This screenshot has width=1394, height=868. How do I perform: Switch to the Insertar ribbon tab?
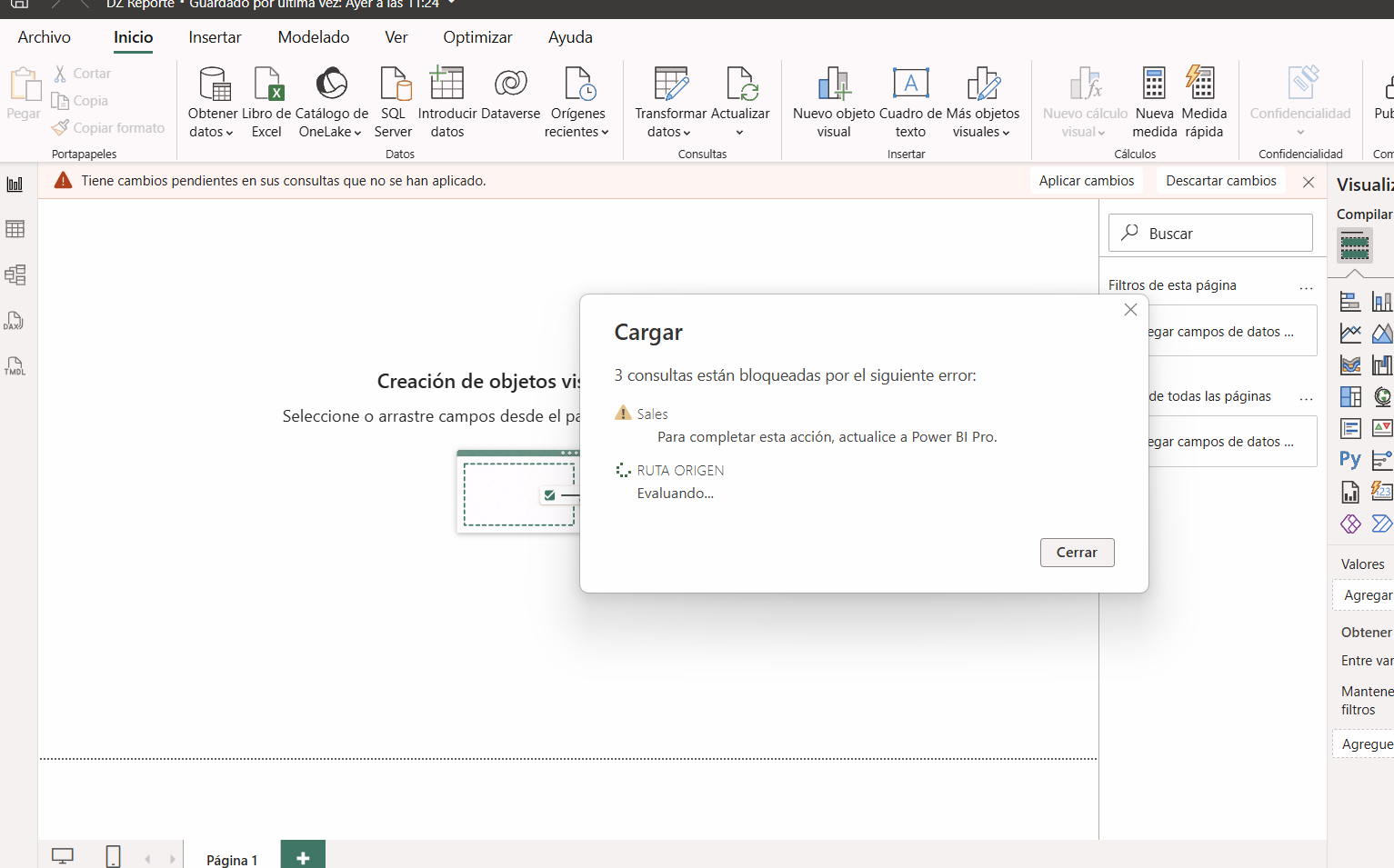tap(215, 37)
